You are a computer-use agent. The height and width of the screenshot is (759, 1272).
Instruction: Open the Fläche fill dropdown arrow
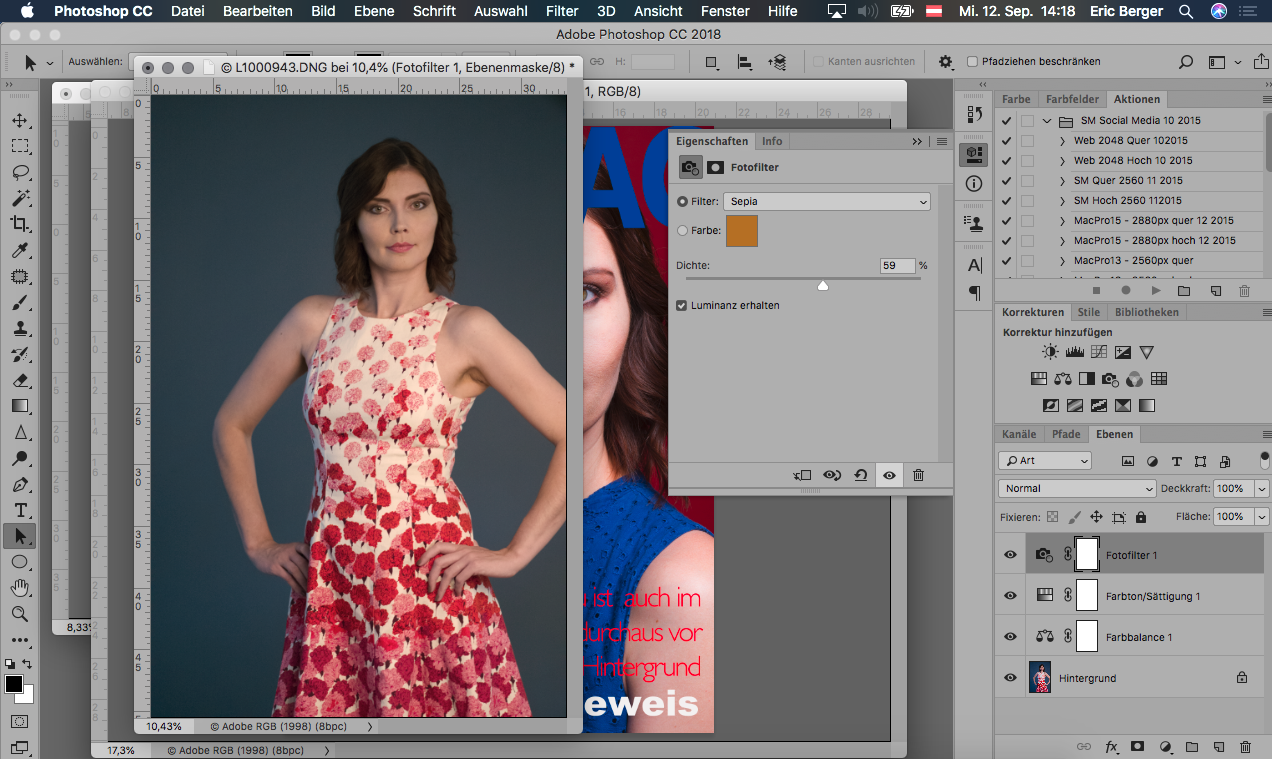click(x=1261, y=517)
